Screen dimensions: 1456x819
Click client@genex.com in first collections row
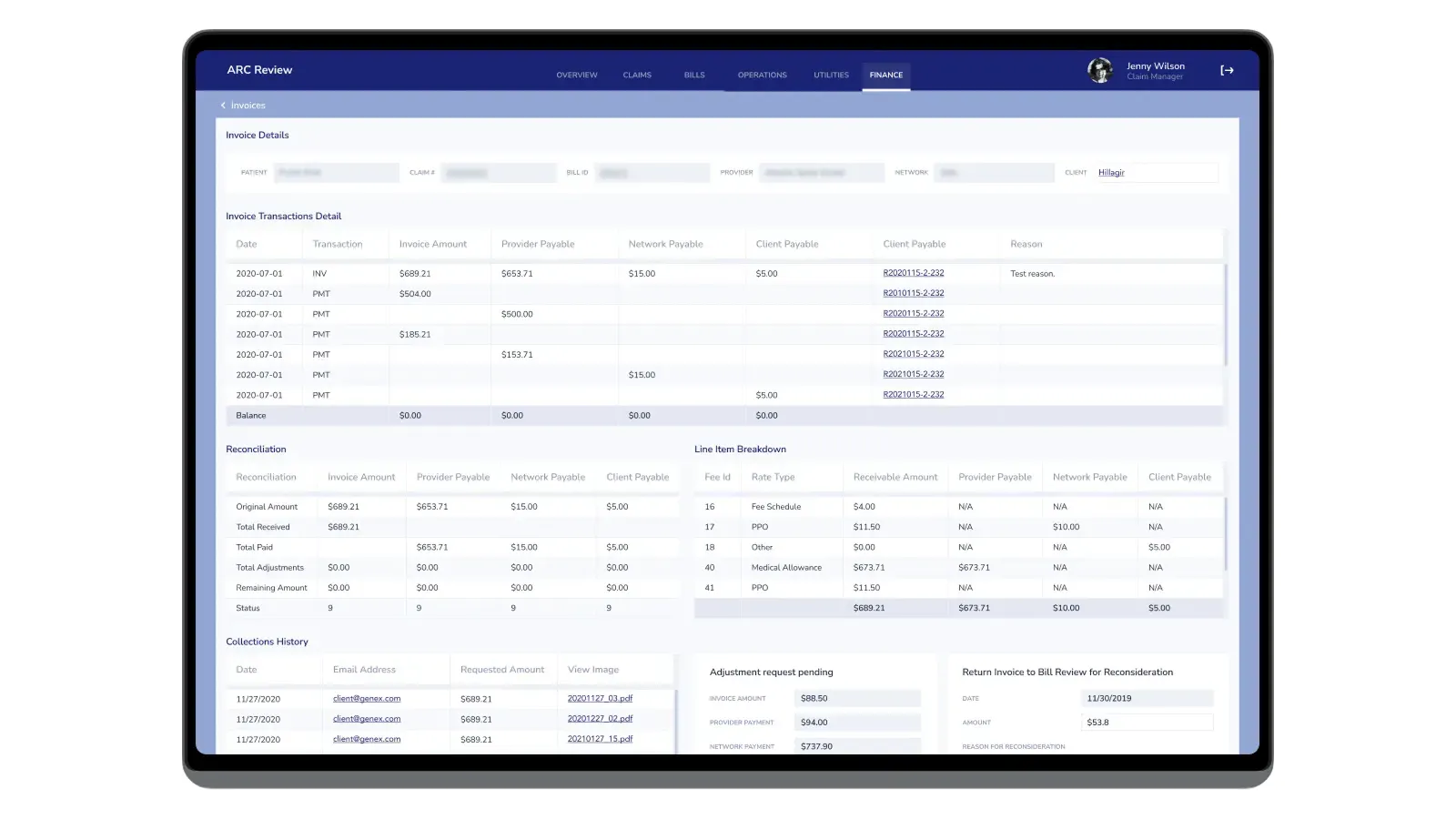click(367, 699)
